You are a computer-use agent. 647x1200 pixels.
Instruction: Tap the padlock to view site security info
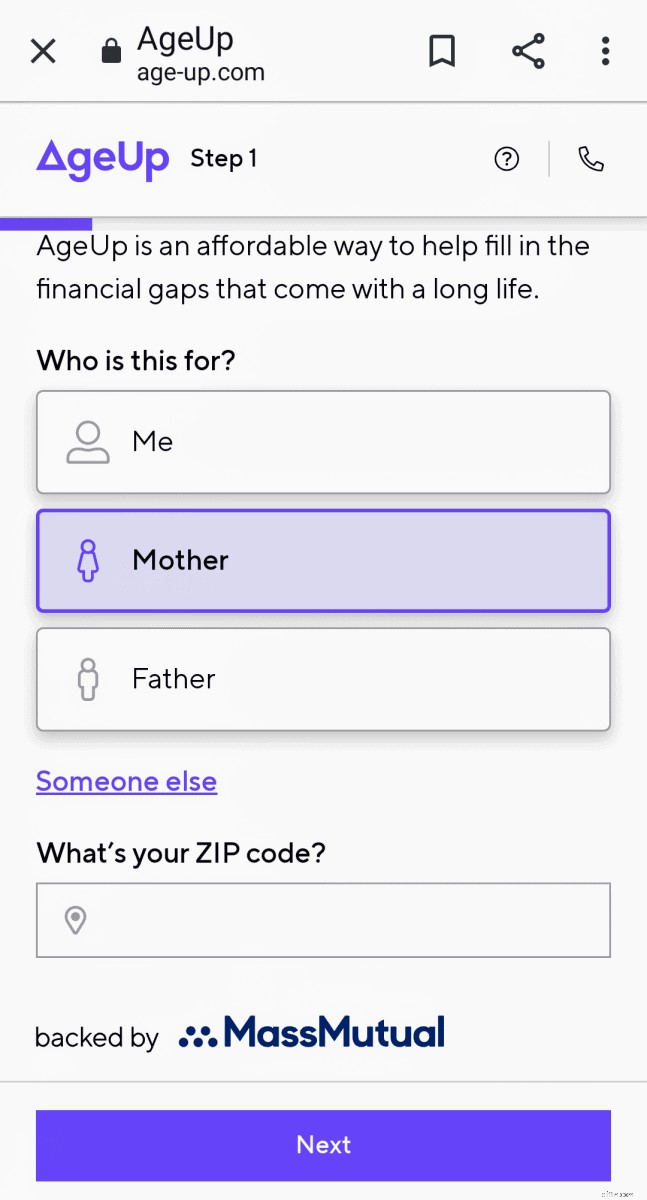click(111, 51)
